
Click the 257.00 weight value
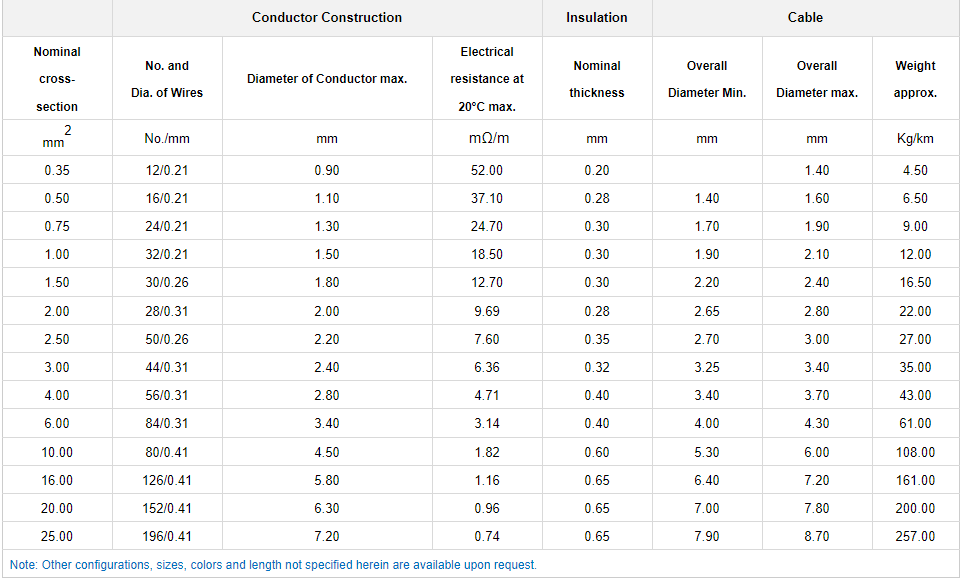click(915, 537)
